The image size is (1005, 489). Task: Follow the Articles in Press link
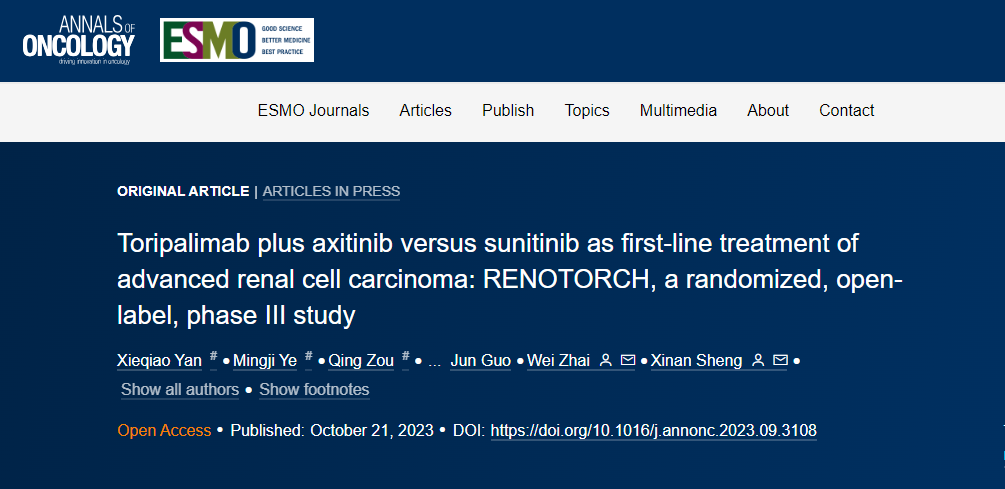coord(331,191)
